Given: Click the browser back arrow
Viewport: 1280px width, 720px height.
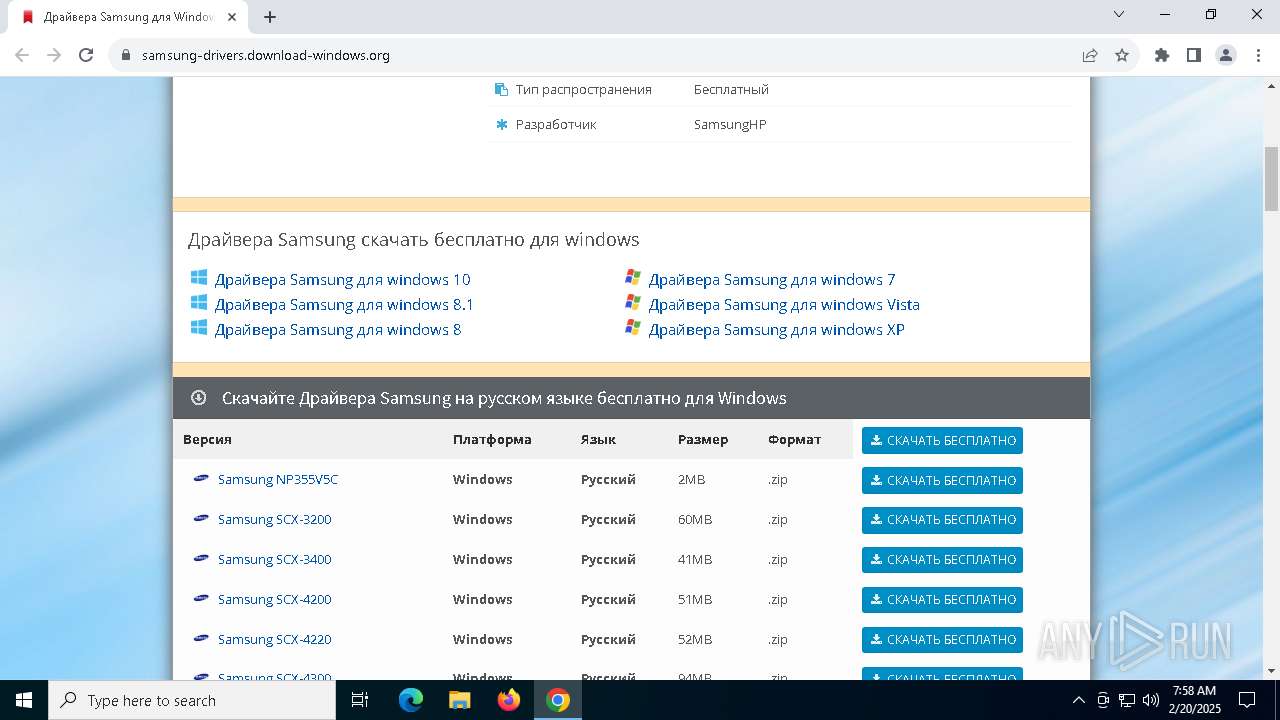Looking at the screenshot, I should [22, 55].
